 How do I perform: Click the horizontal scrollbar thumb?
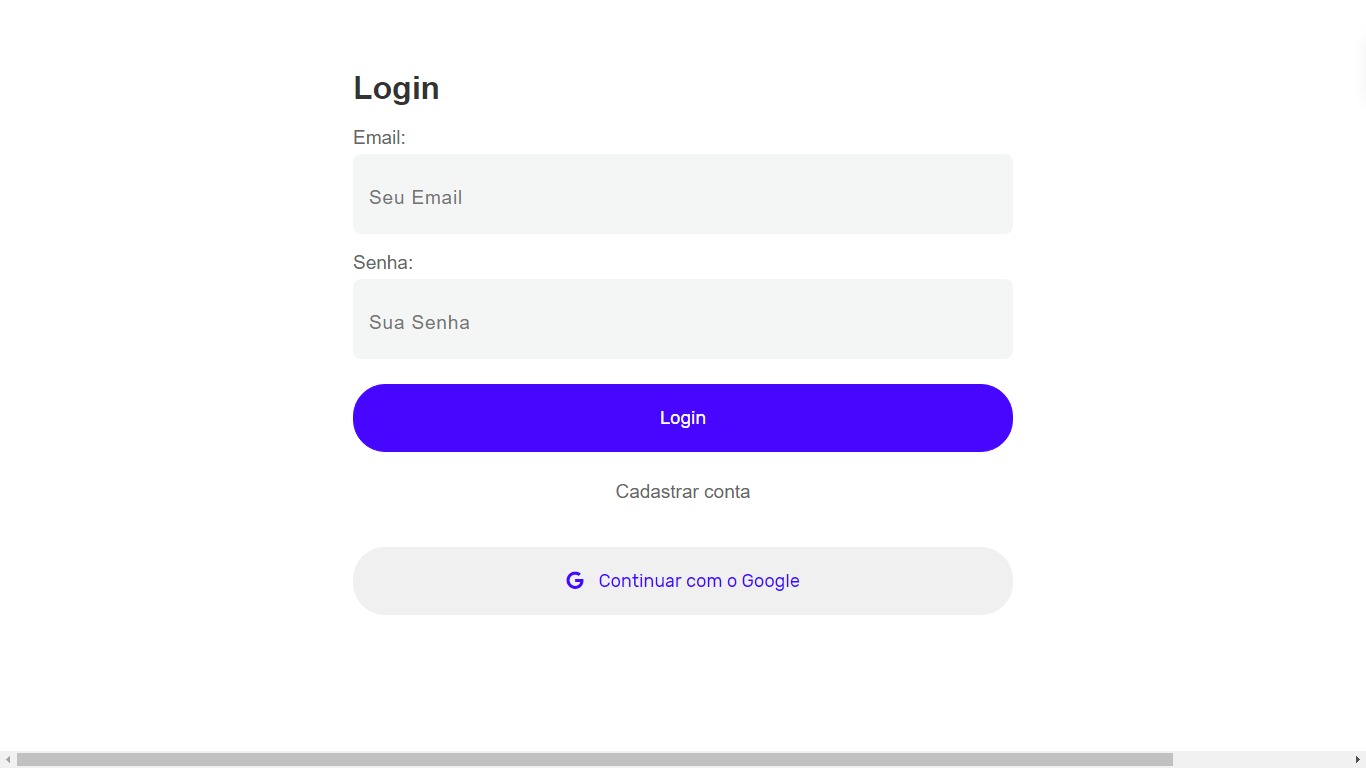click(x=595, y=760)
